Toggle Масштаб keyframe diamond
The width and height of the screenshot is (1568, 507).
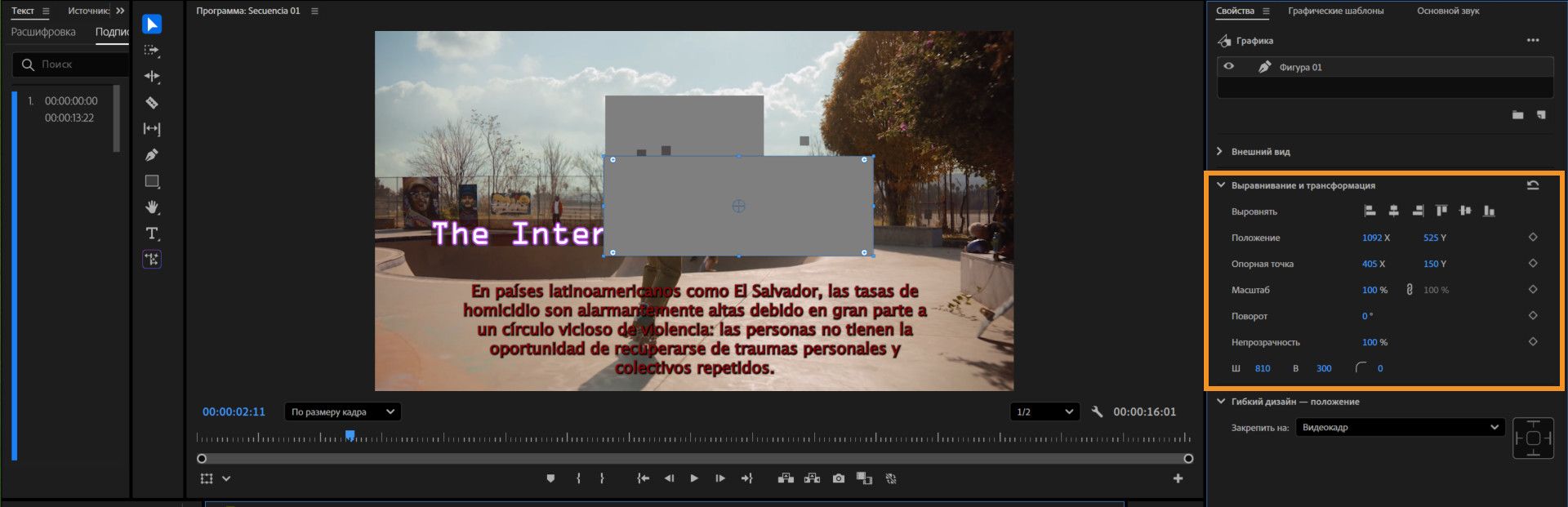(x=1533, y=289)
